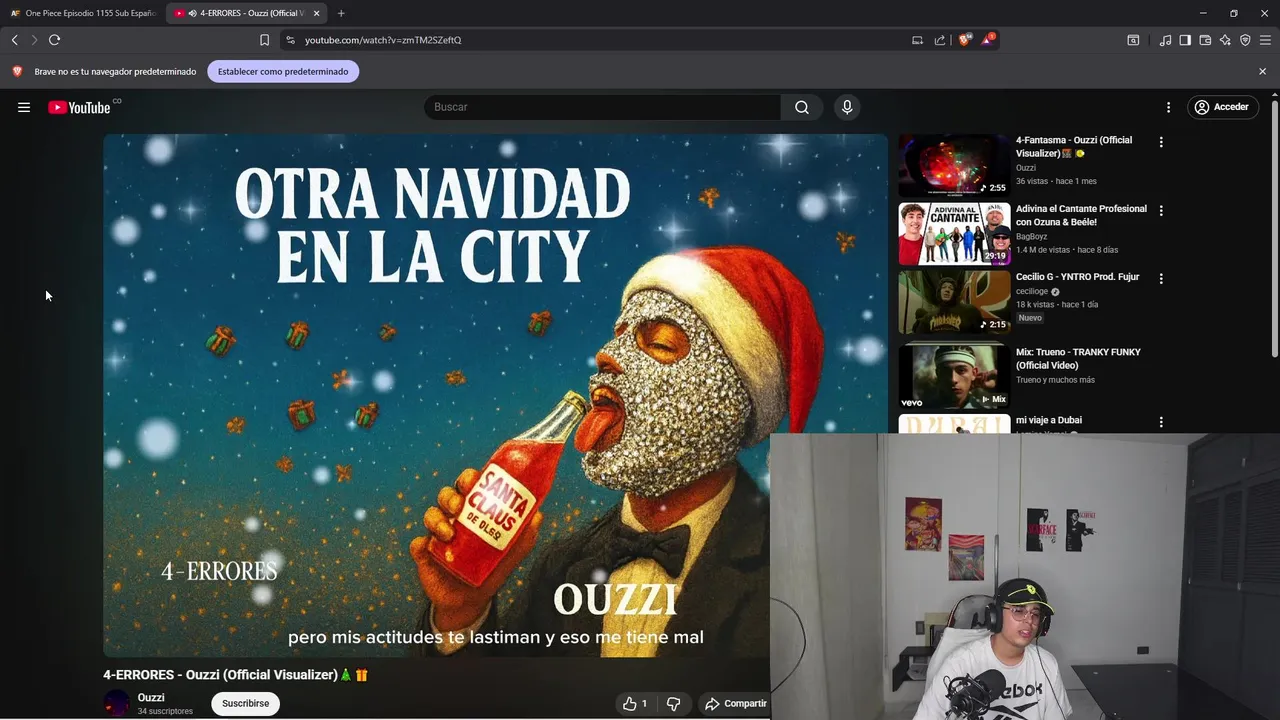The image size is (1280, 720).
Task: Click cecilioge channel name
Action: pos(1032,291)
